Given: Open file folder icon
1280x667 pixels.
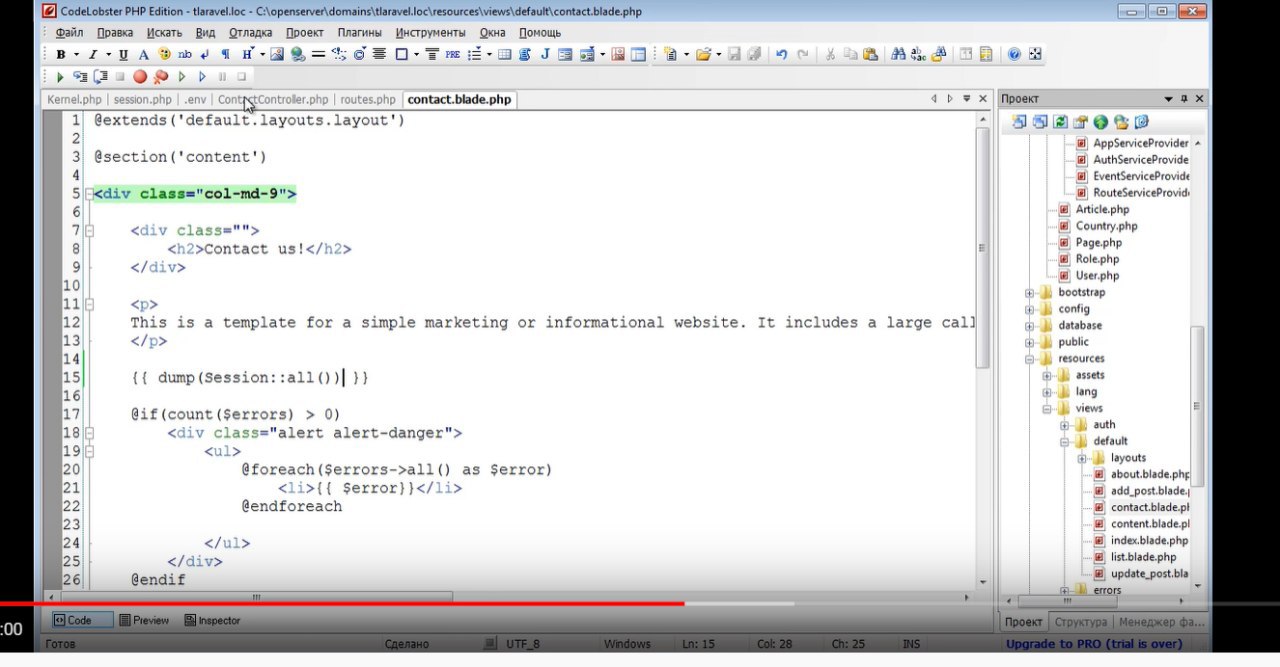Looking at the screenshot, I should pos(703,55).
